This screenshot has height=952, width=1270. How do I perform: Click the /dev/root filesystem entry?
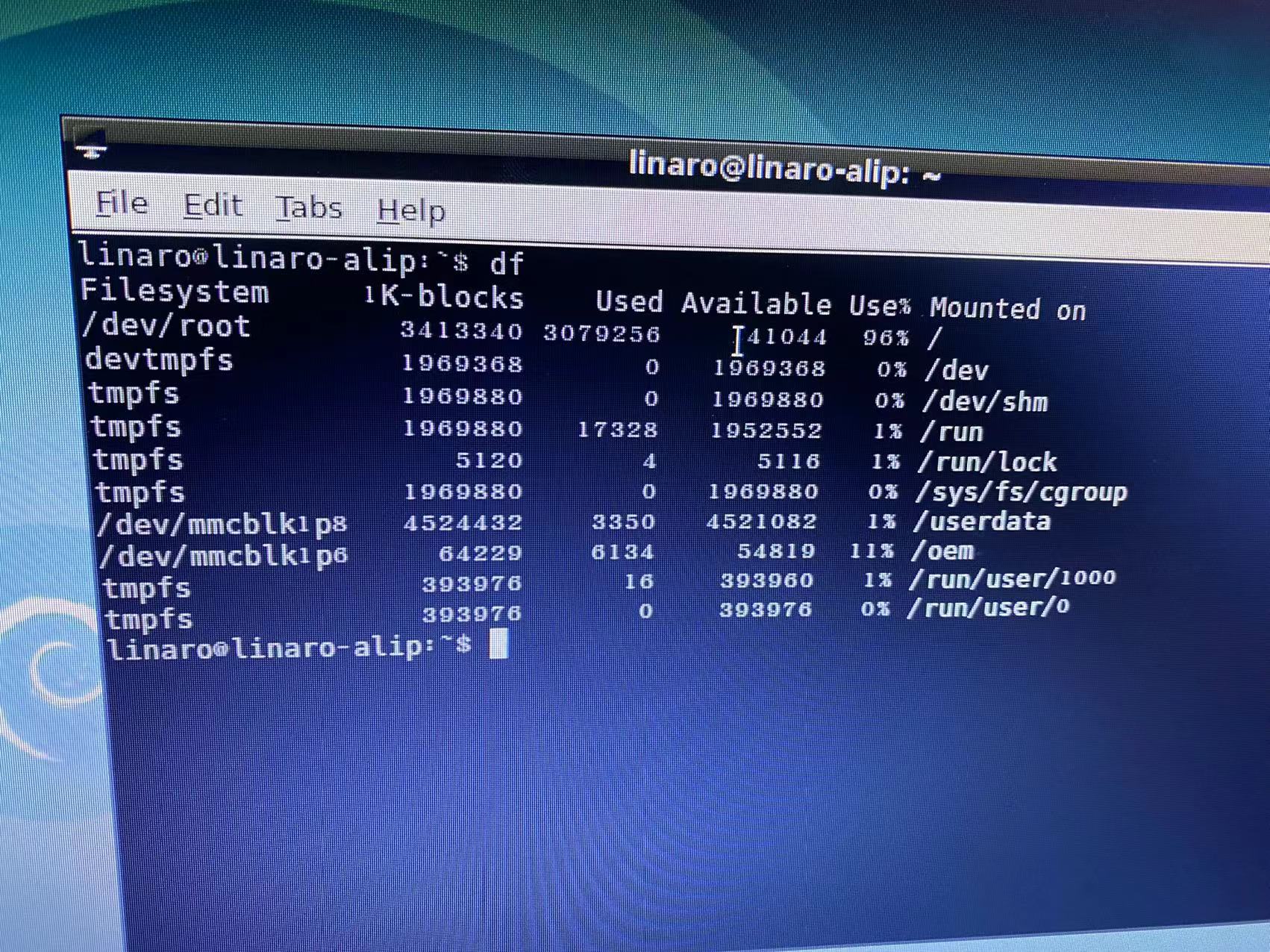tap(166, 326)
